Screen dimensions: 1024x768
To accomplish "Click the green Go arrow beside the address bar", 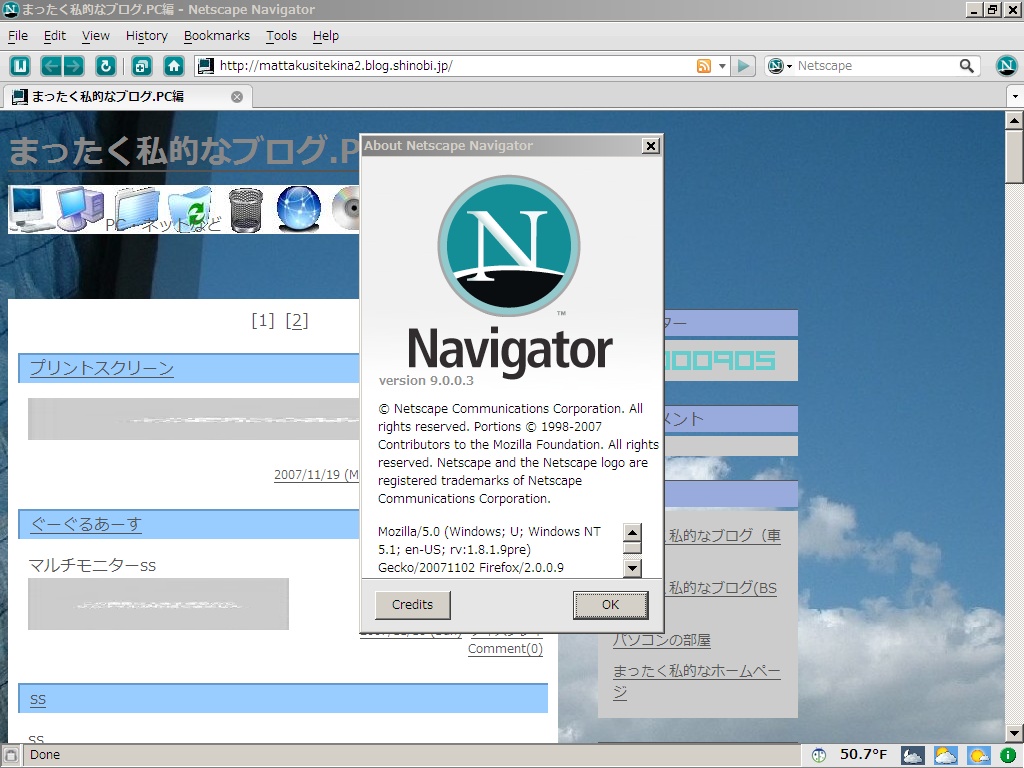I will coord(743,66).
